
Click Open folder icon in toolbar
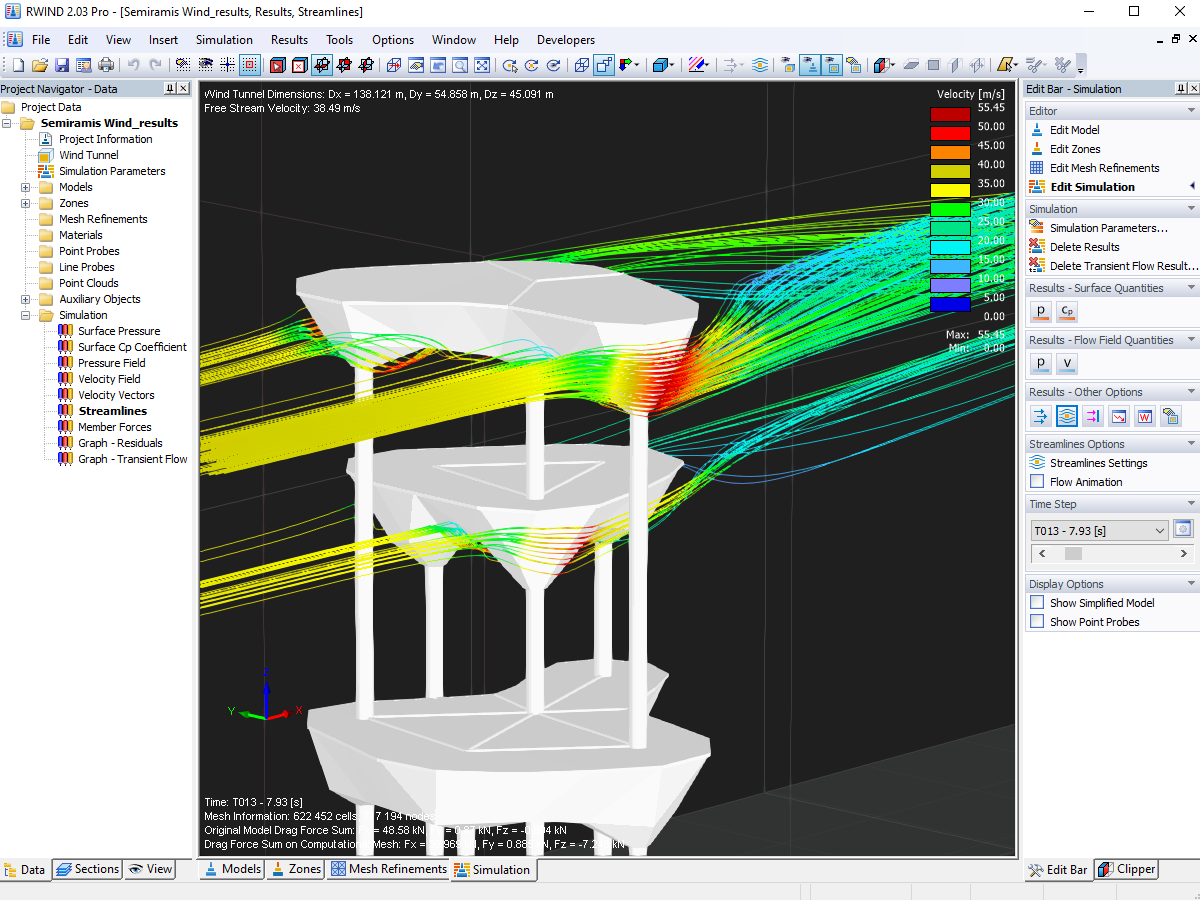point(40,65)
